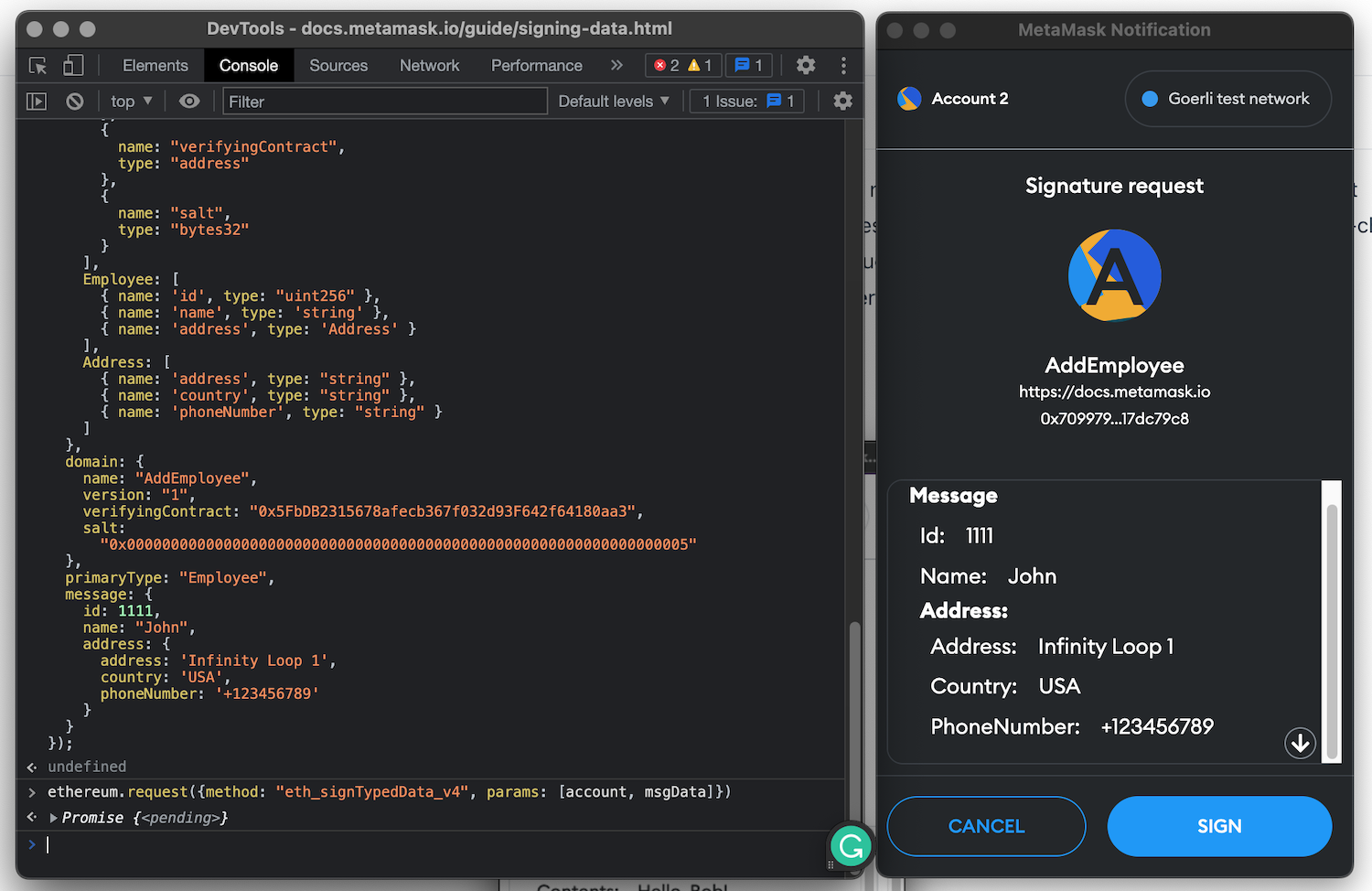Toggle the device toolbar icon
Screen dimensions: 1372x891
point(73,65)
